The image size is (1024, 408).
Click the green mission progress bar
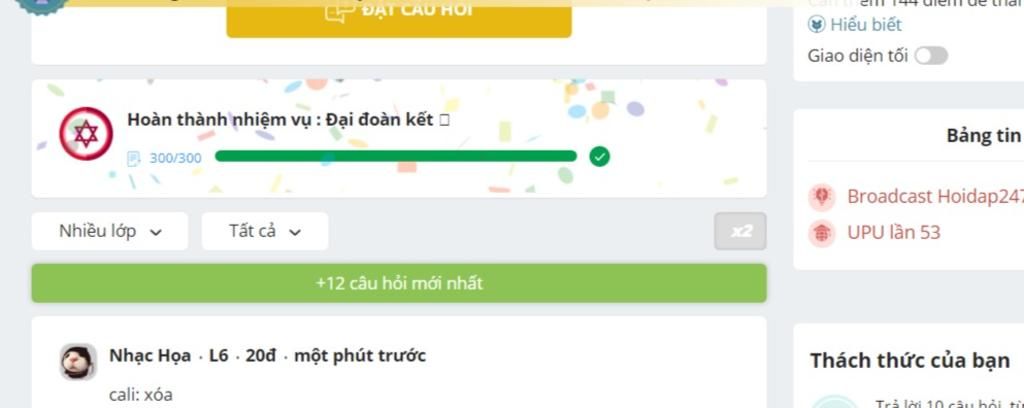(x=396, y=156)
